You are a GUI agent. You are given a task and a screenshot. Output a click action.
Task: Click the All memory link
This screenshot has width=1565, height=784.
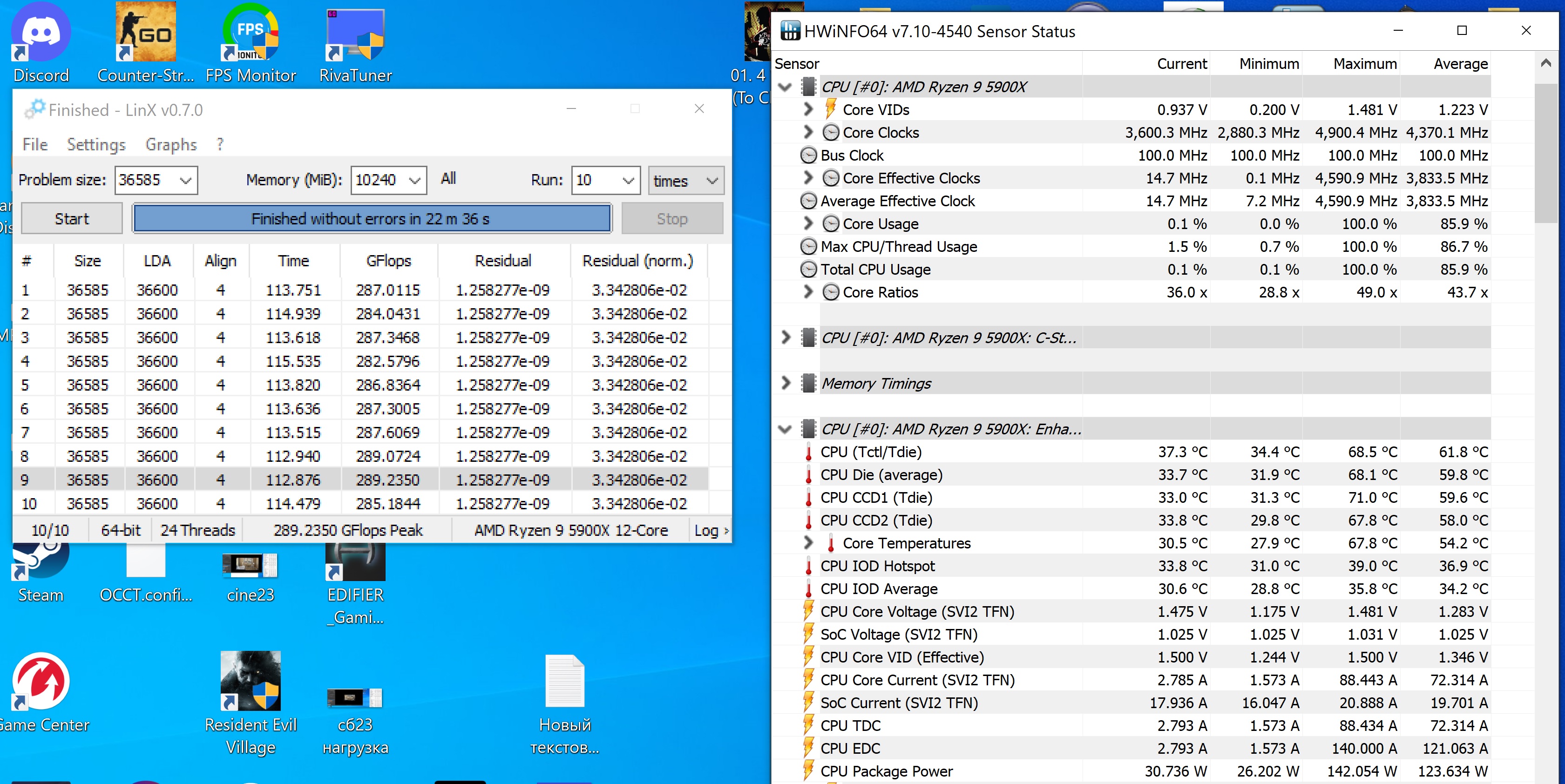[448, 178]
